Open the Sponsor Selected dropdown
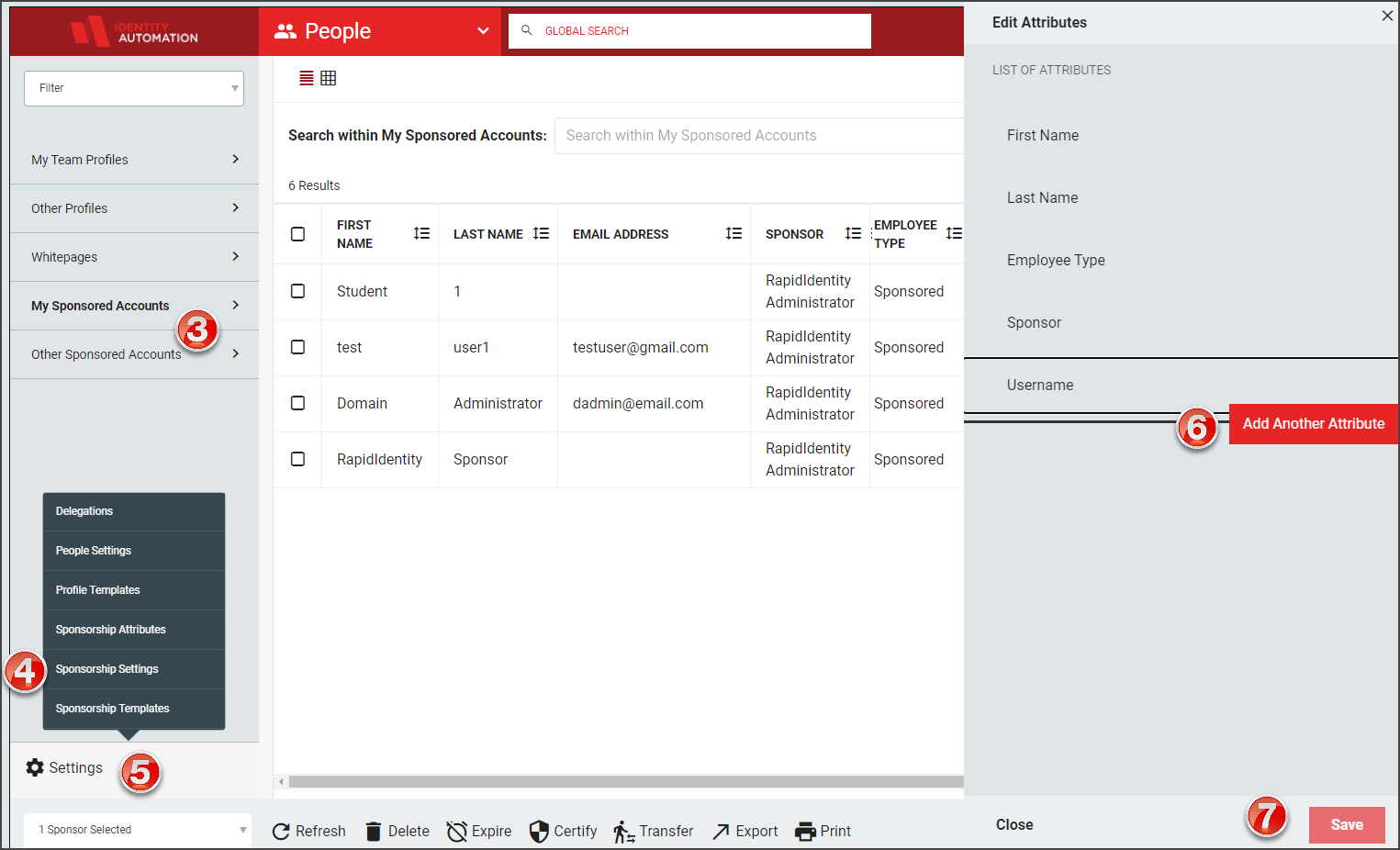This screenshot has width=1400, height=850. tap(138, 830)
